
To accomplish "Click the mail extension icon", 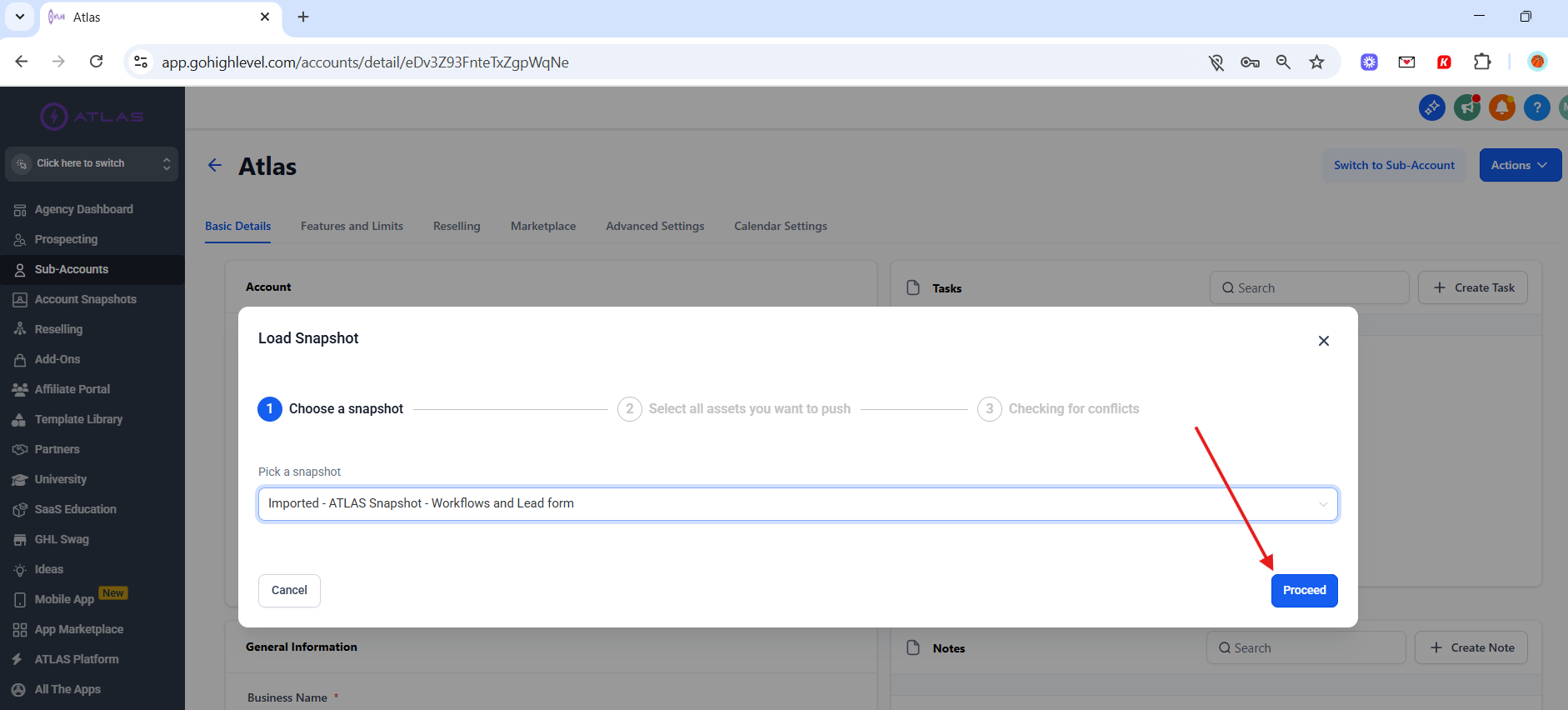I will 1407,62.
